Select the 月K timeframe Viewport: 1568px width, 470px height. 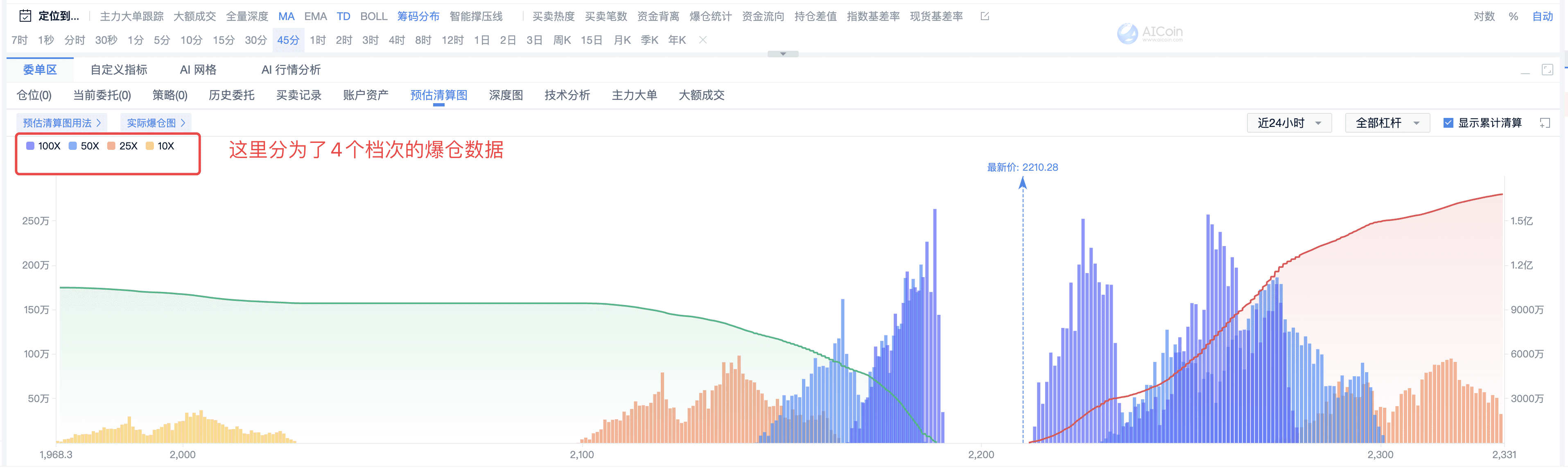click(622, 40)
